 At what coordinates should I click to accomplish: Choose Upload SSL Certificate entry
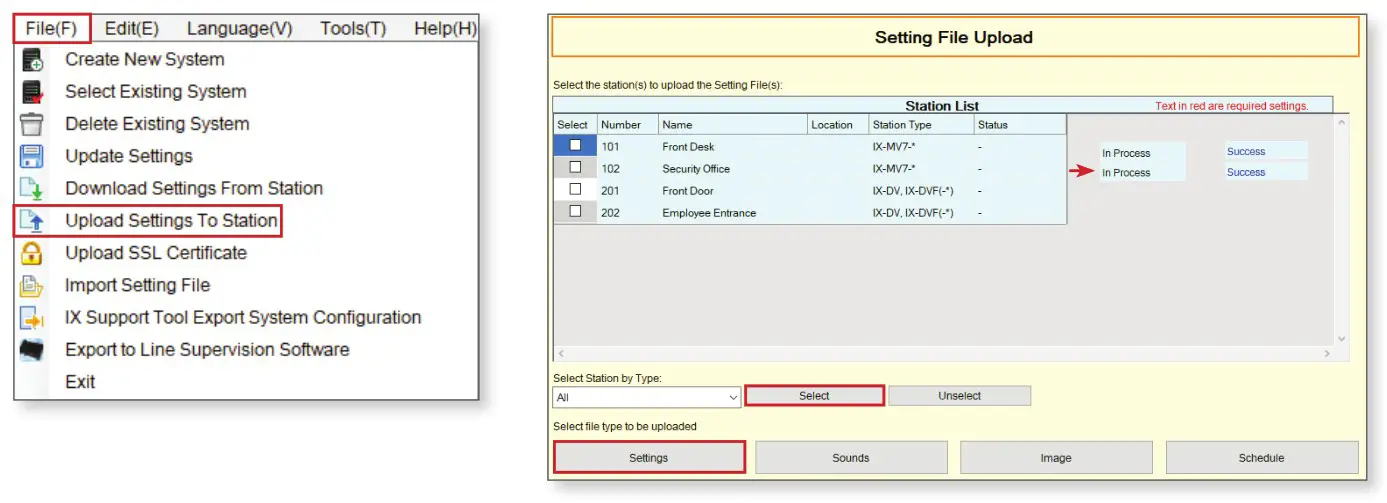point(156,253)
